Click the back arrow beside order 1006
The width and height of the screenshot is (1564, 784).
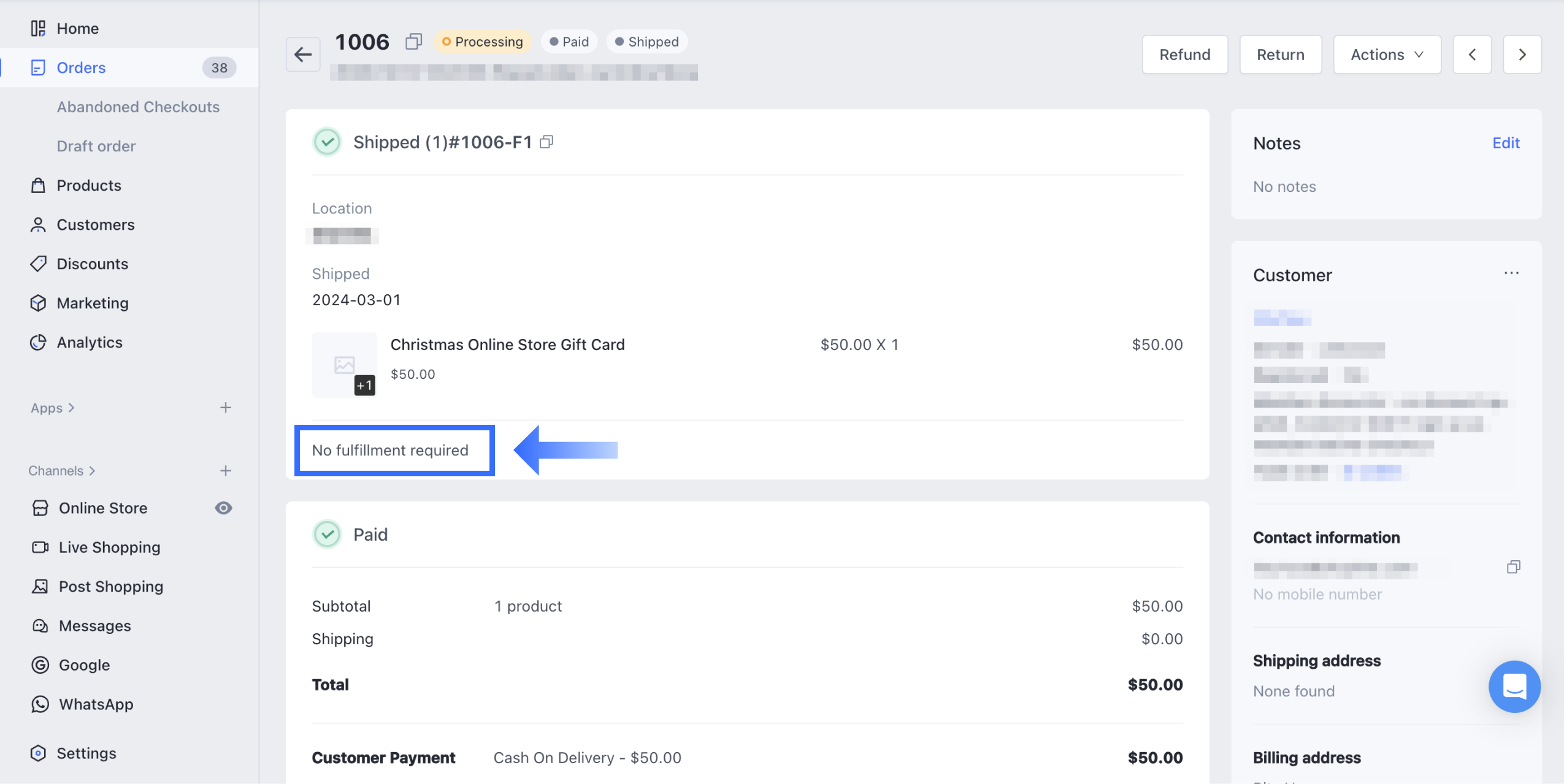[x=303, y=55]
